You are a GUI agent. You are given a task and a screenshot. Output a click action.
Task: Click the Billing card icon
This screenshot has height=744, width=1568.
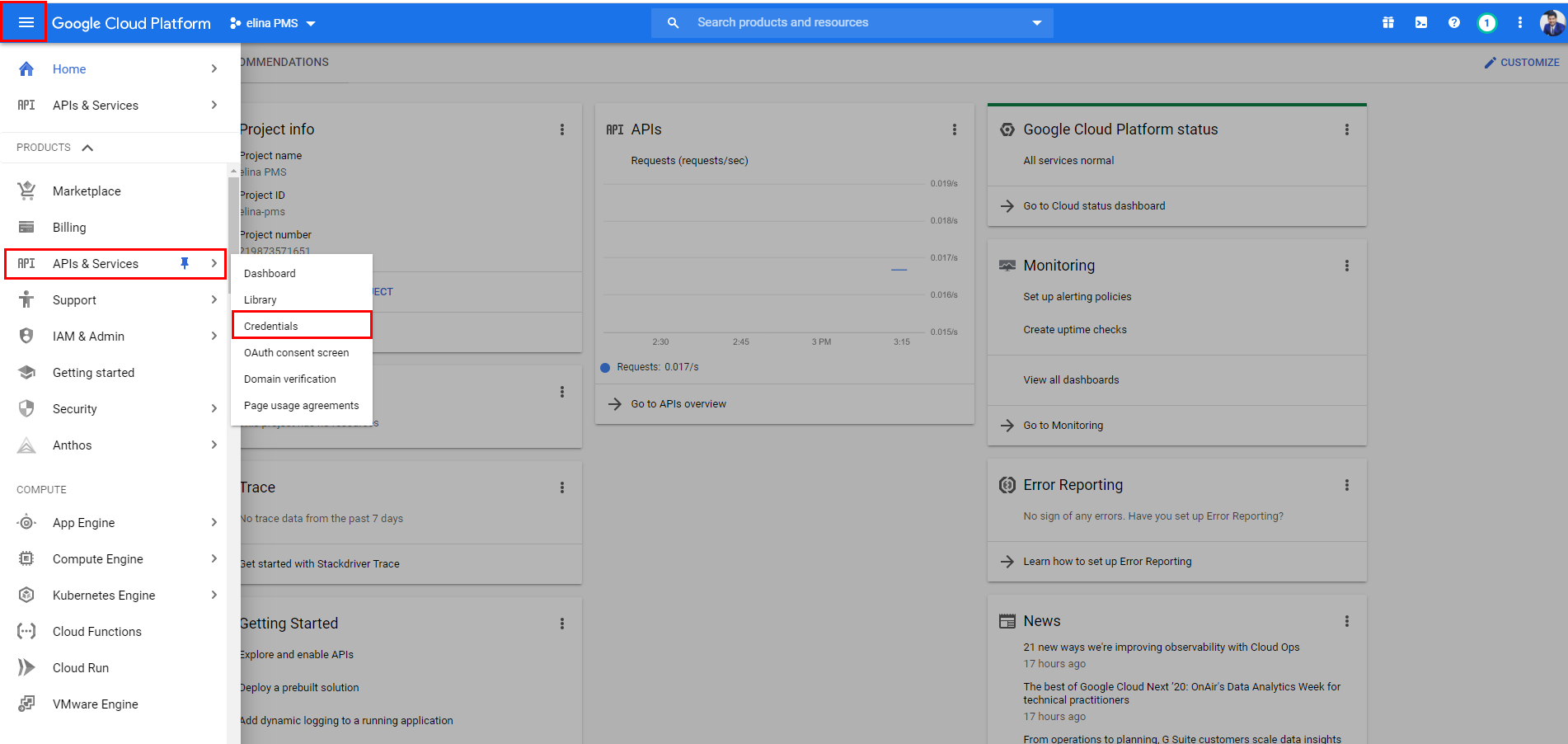pyautogui.click(x=26, y=227)
